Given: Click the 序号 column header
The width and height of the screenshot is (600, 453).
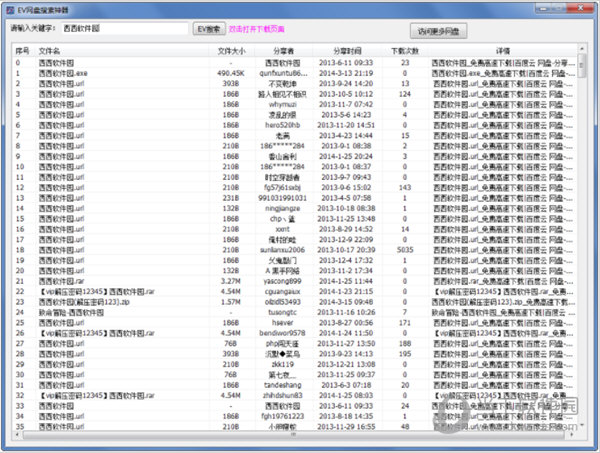Looking at the screenshot, I should tap(22, 50).
